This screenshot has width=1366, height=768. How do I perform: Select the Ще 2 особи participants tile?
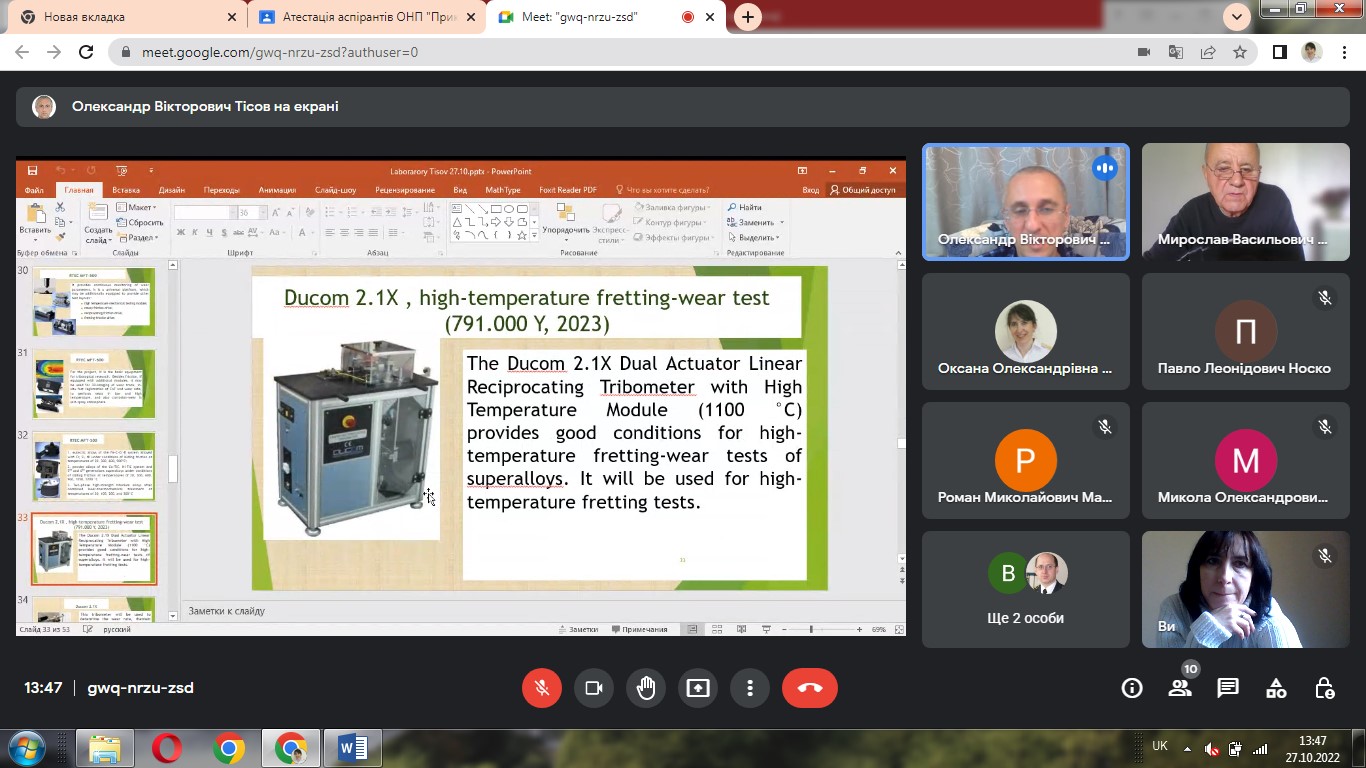click(1025, 589)
